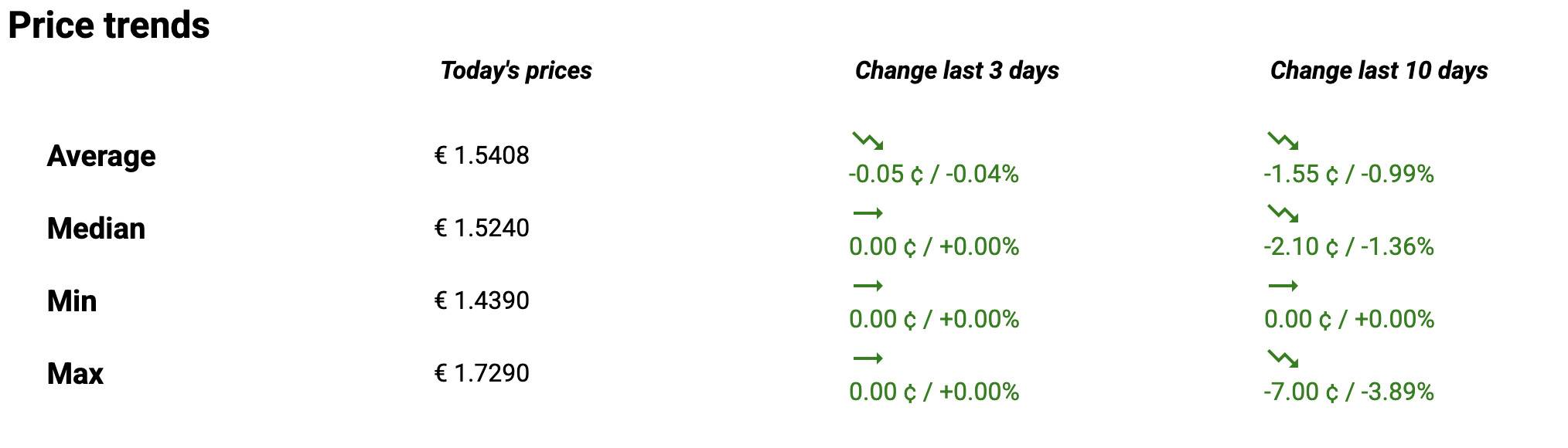Click the Min 3-day flat arrow icon

click(x=868, y=286)
